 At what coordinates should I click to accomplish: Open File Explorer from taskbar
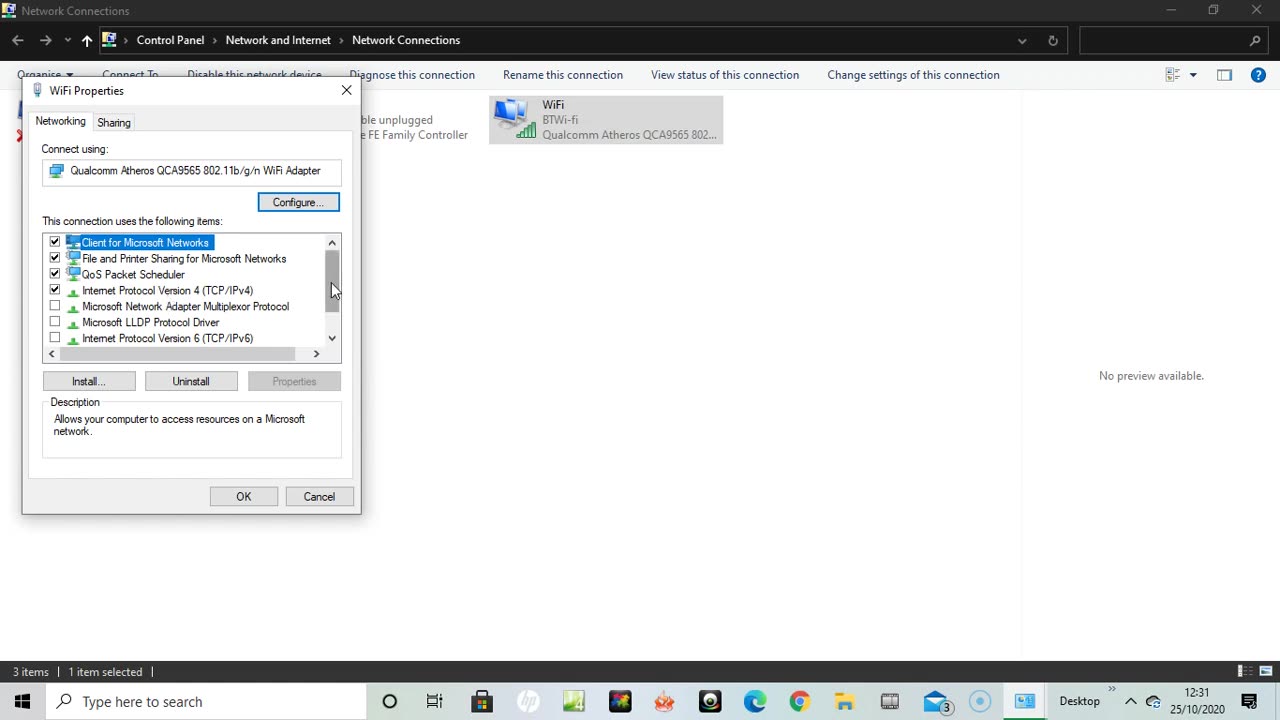844,701
